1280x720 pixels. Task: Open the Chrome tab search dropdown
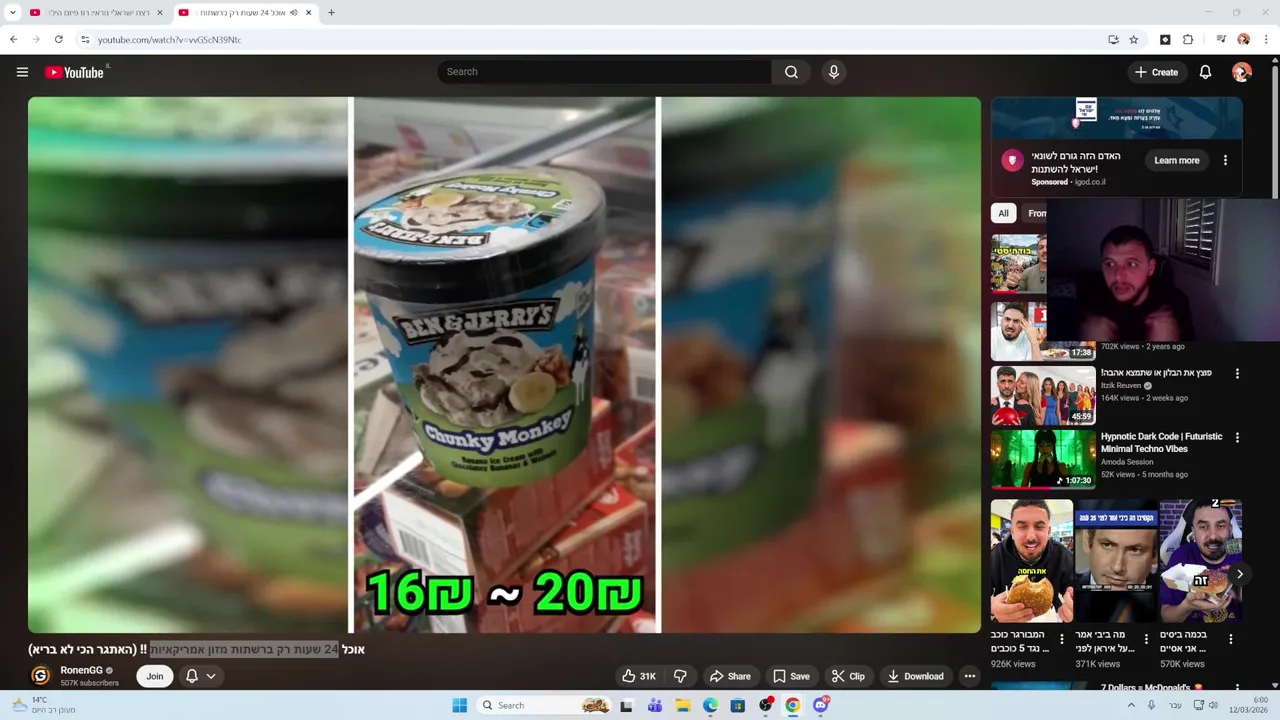point(13,13)
